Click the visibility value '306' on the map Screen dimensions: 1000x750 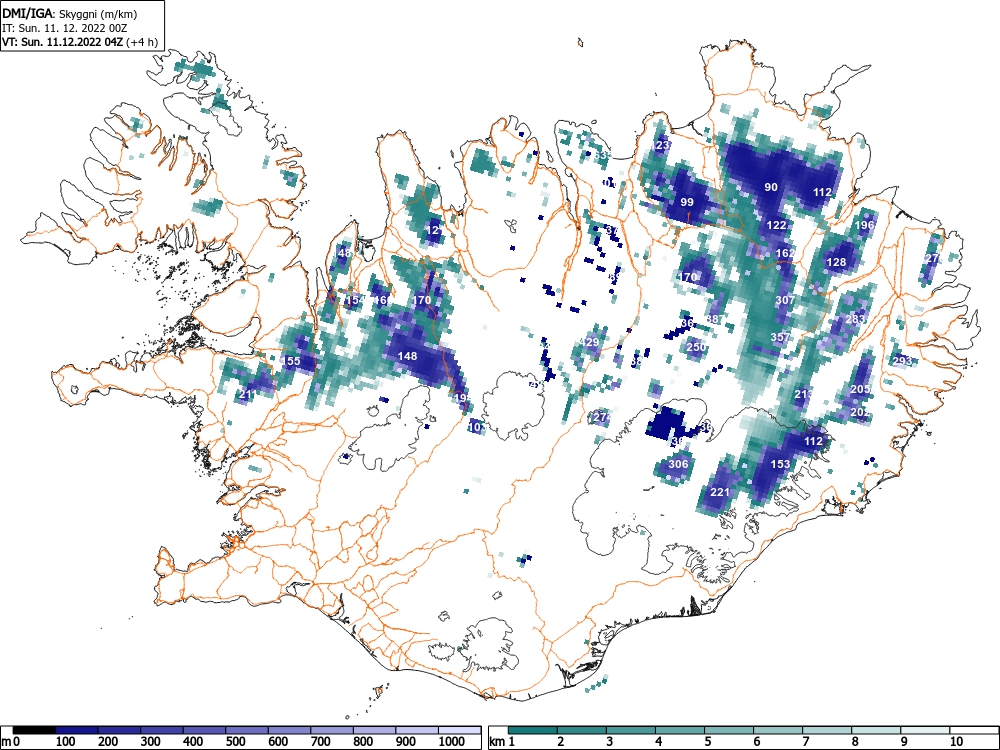point(678,464)
